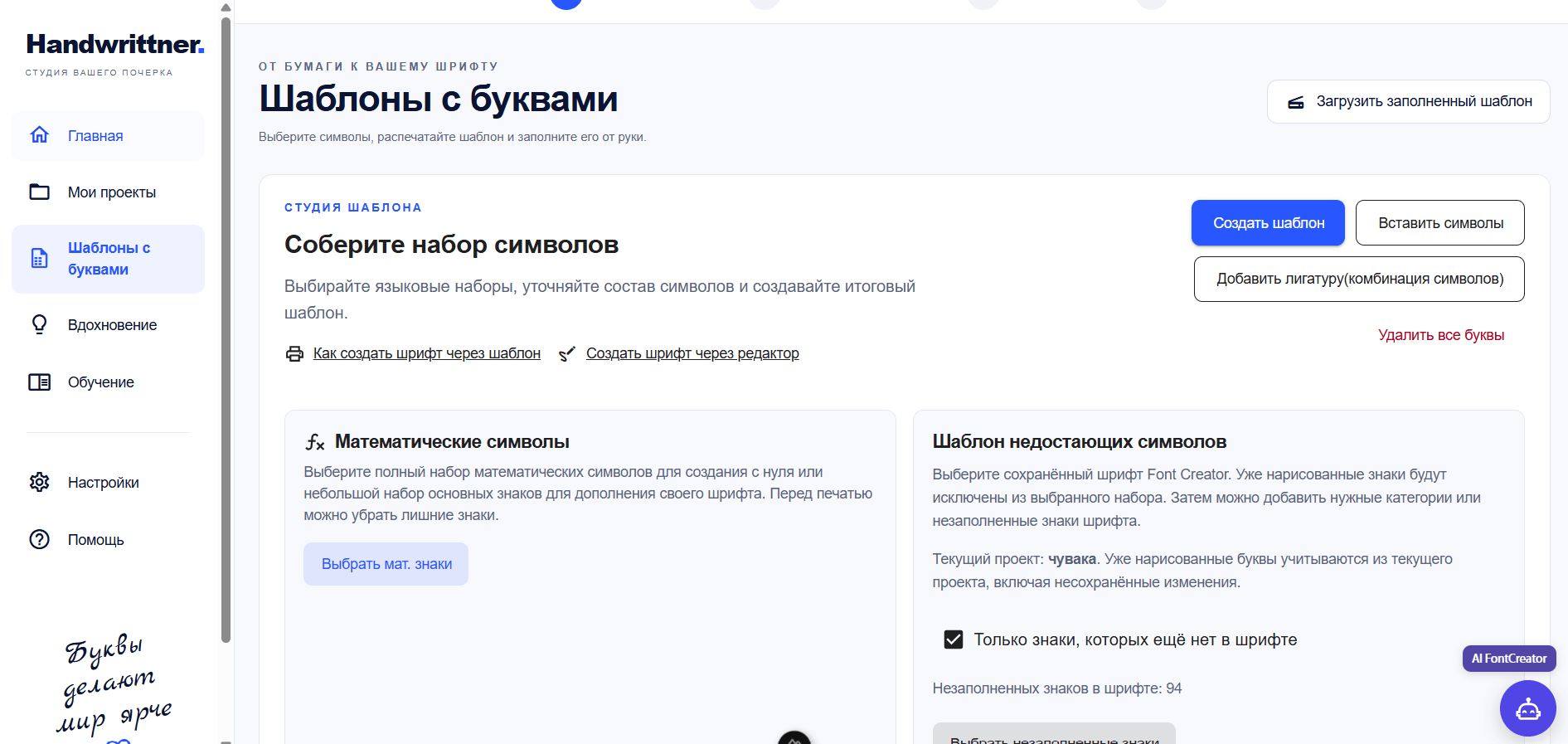The width and height of the screenshot is (1568, 744).
Task: Click the Главная home icon
Action: point(39,135)
